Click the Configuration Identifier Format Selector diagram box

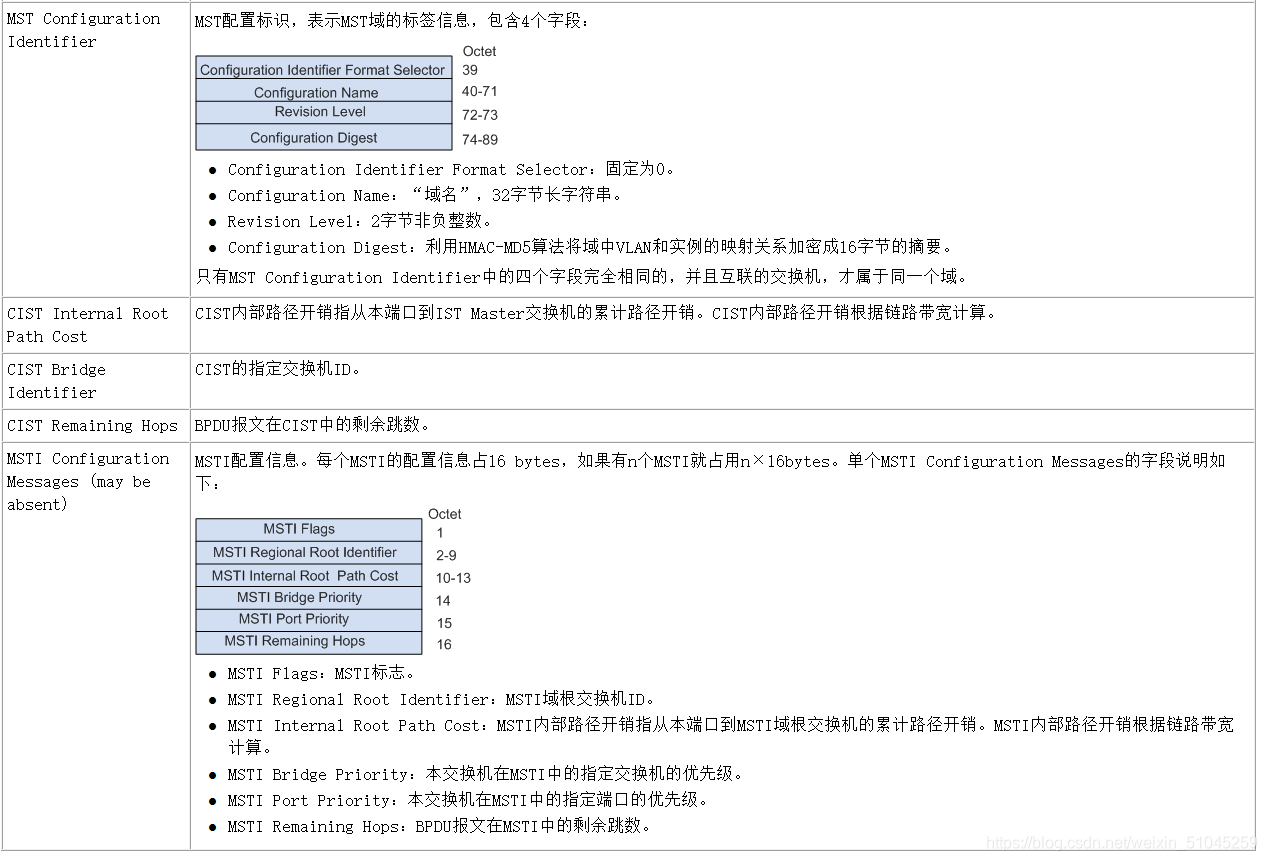coord(323,69)
